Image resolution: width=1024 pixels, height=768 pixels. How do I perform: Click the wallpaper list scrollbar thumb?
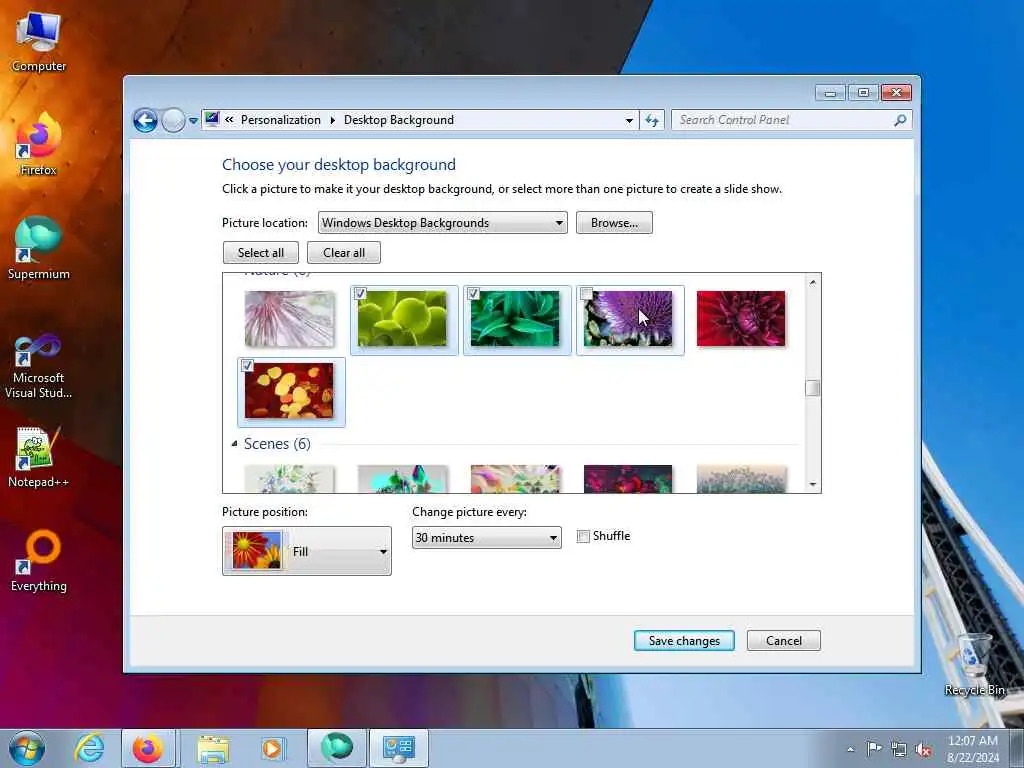(x=812, y=388)
